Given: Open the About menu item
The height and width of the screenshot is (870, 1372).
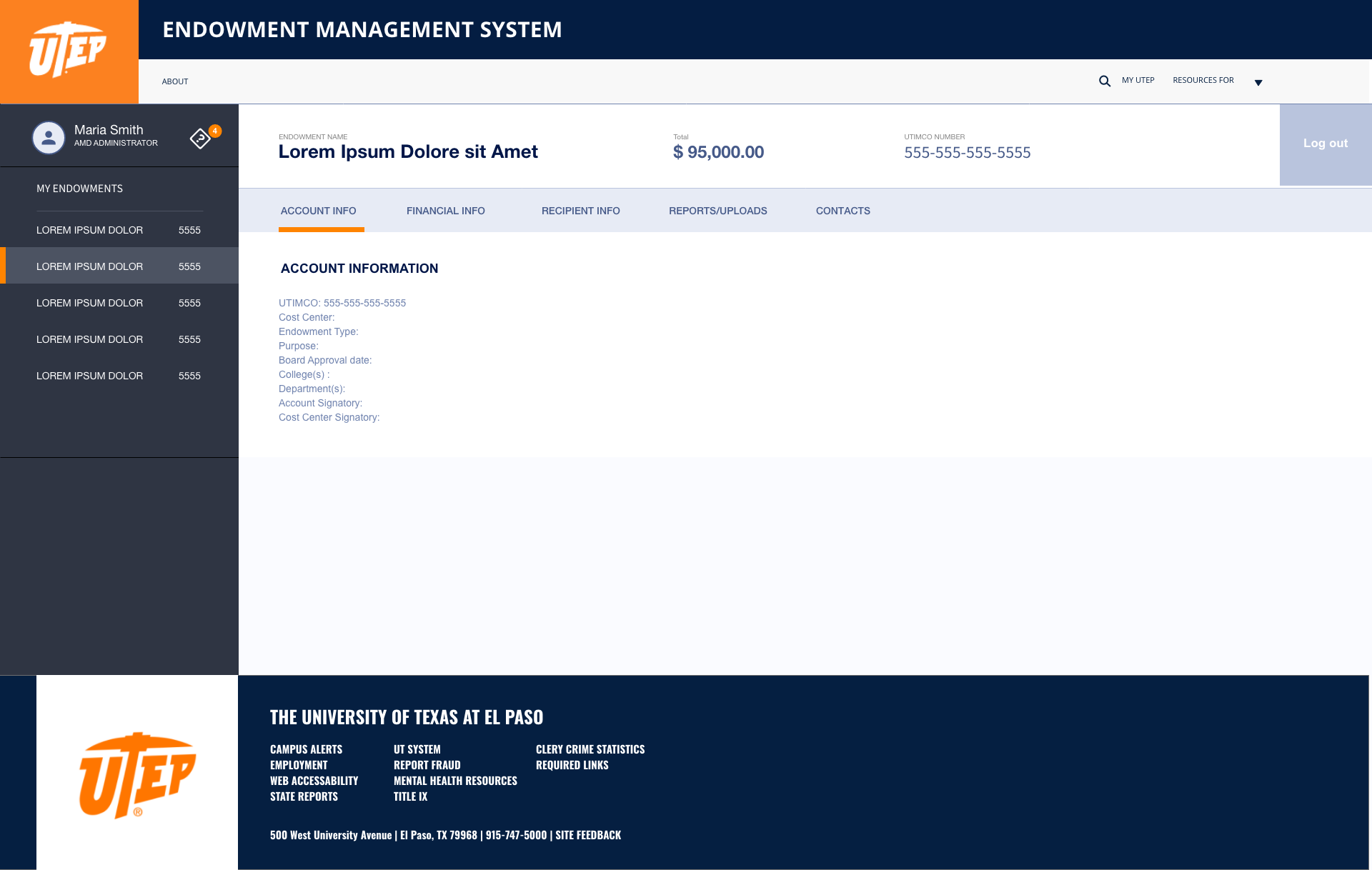Looking at the screenshot, I should [175, 81].
